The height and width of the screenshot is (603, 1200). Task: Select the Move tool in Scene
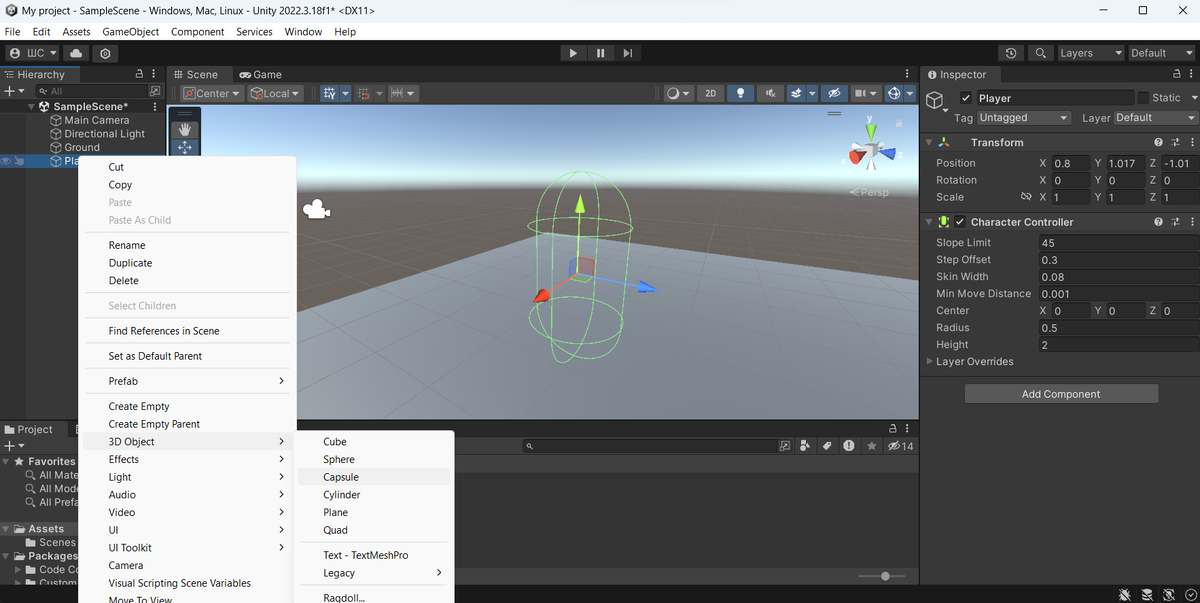185,148
